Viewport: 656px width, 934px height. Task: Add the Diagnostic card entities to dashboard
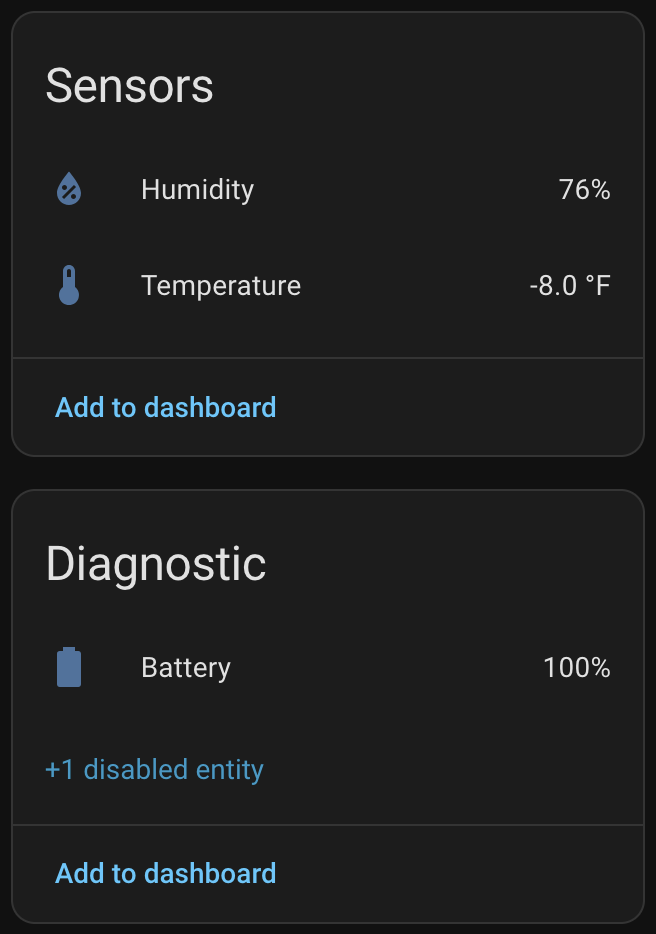pos(165,873)
